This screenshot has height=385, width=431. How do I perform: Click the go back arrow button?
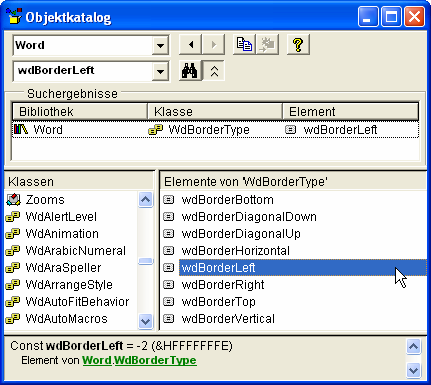(x=191, y=44)
